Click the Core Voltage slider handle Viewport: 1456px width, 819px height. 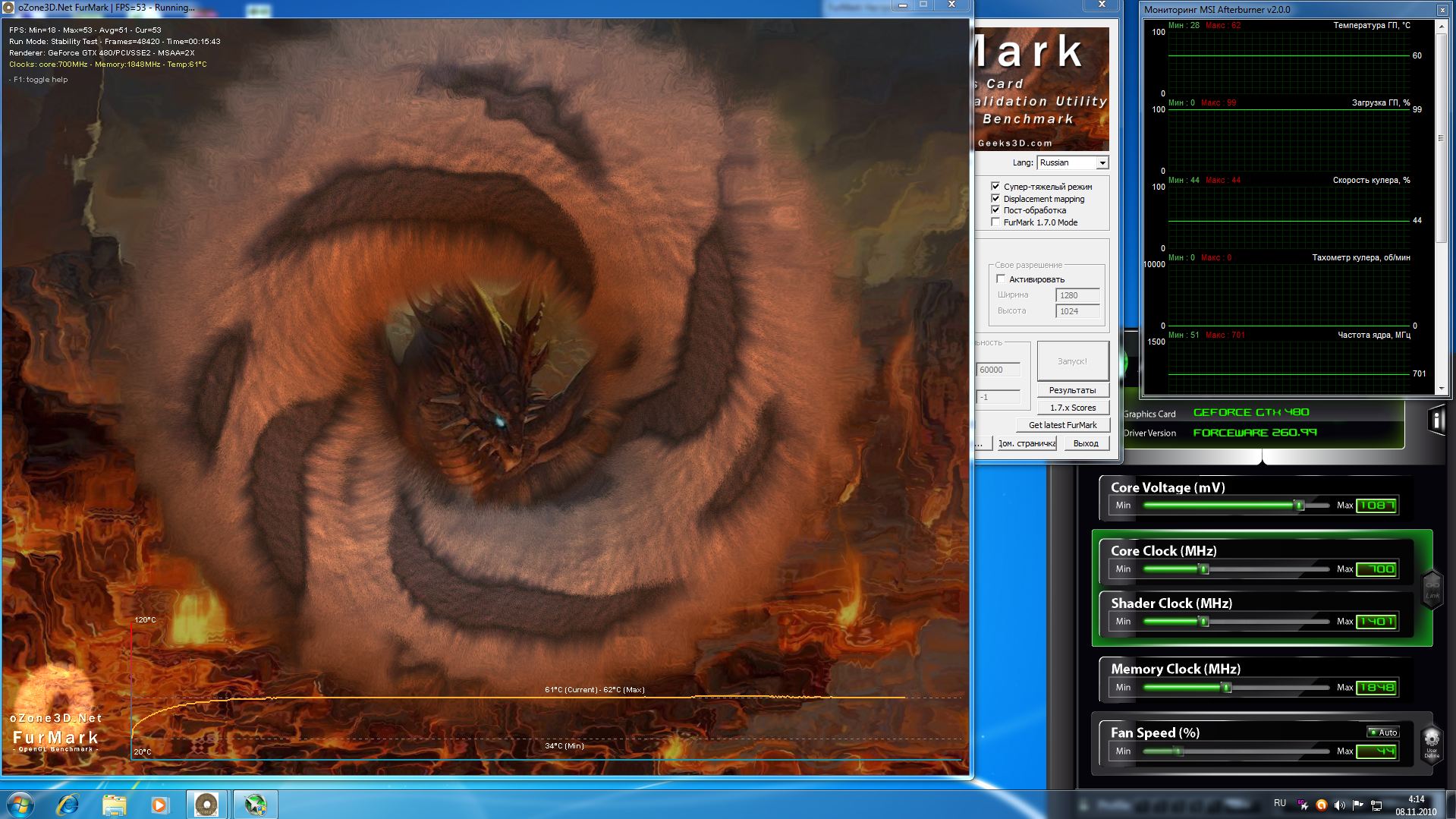click(1299, 505)
